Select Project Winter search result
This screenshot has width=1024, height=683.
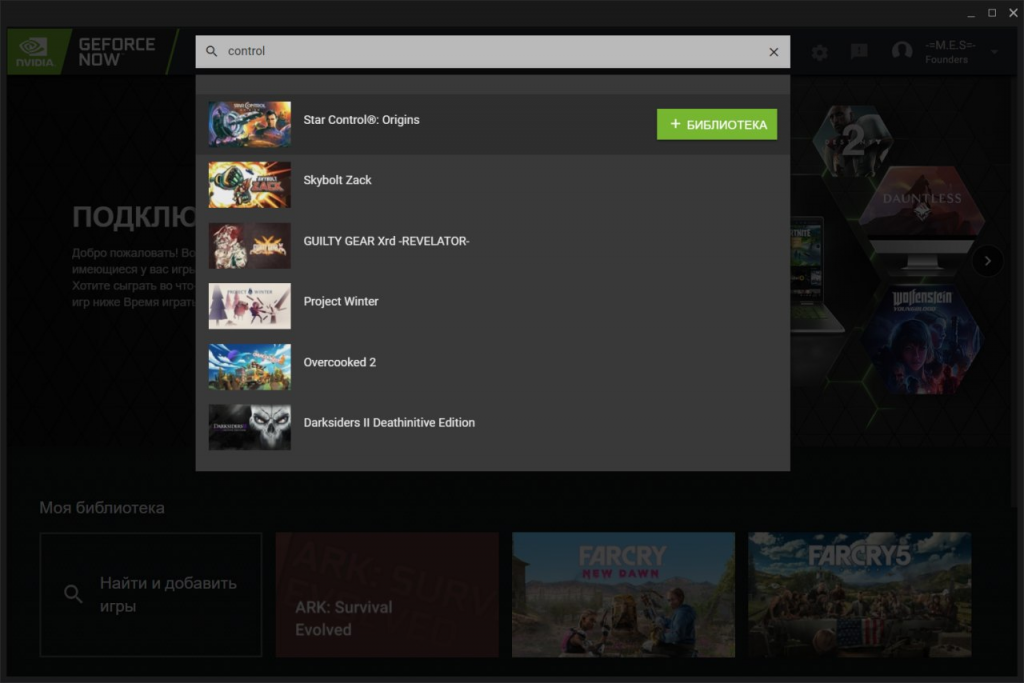[x=492, y=306]
